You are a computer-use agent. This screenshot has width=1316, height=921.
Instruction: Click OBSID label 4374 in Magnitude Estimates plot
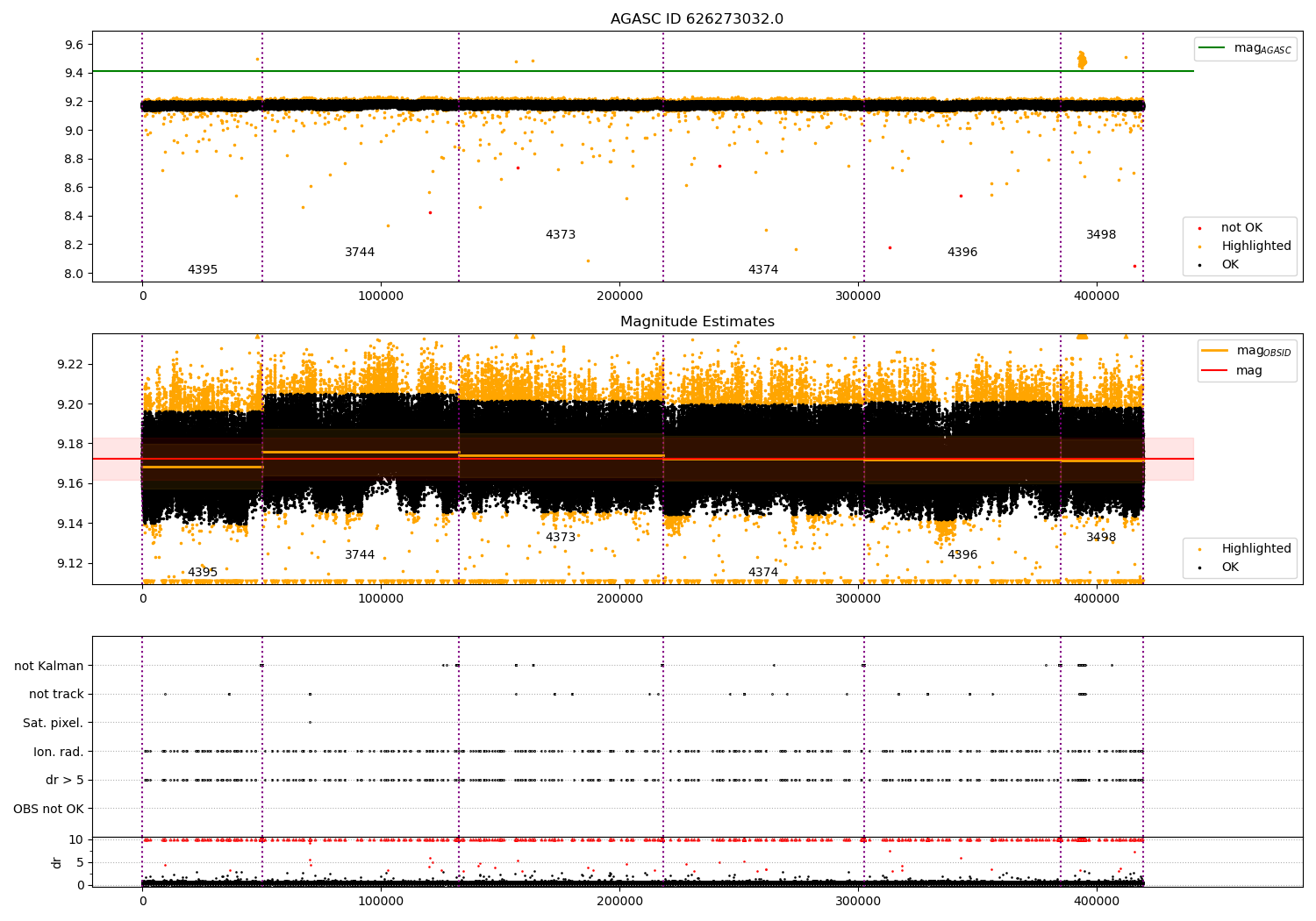pos(763,572)
